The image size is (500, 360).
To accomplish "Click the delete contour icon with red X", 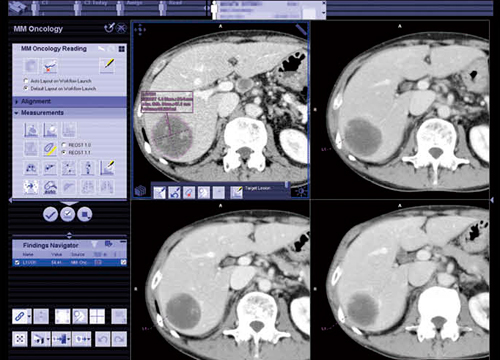I will pos(189,193).
